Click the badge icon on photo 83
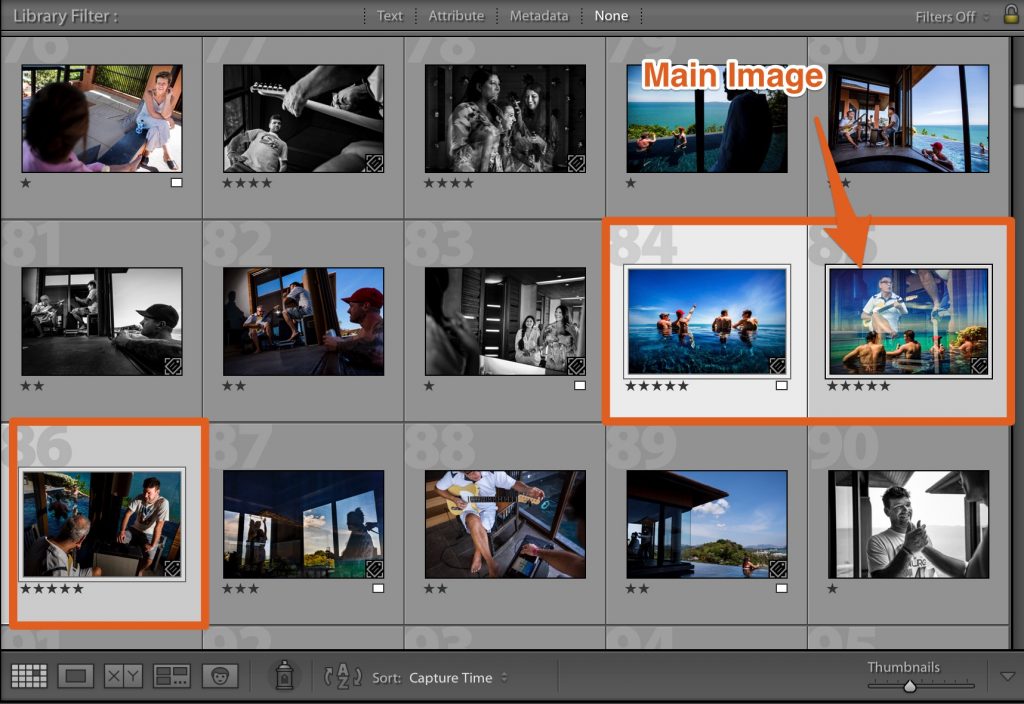Viewport: 1024px width, 704px height. click(x=576, y=366)
